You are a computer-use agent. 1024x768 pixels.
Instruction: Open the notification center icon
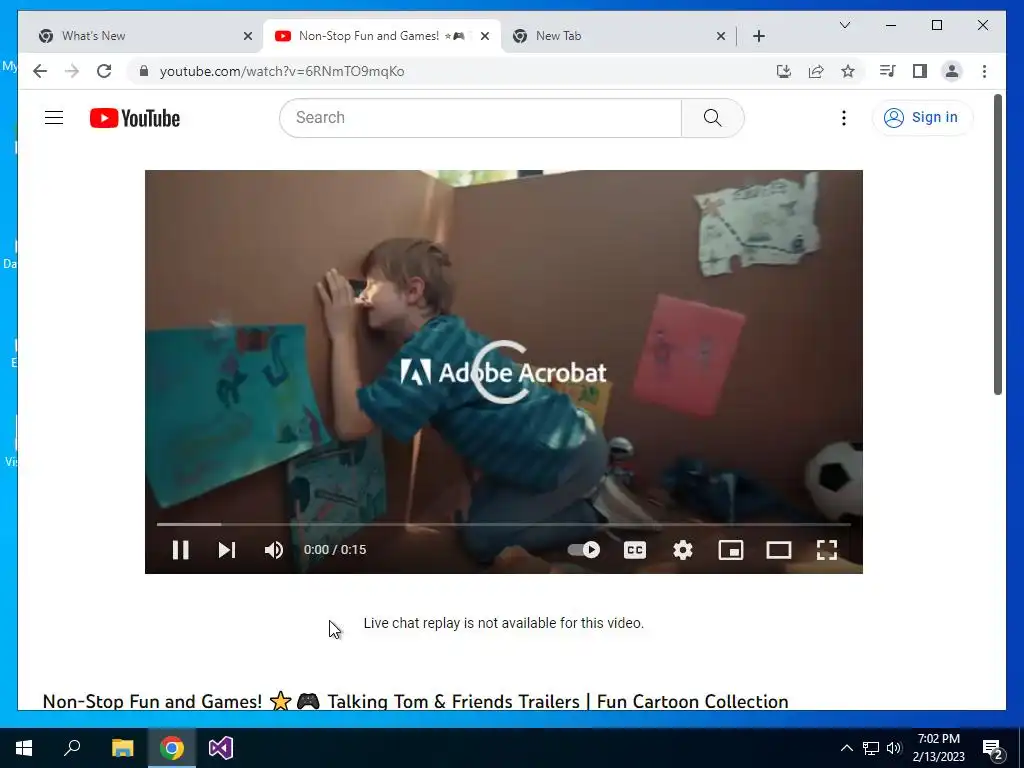(993, 748)
